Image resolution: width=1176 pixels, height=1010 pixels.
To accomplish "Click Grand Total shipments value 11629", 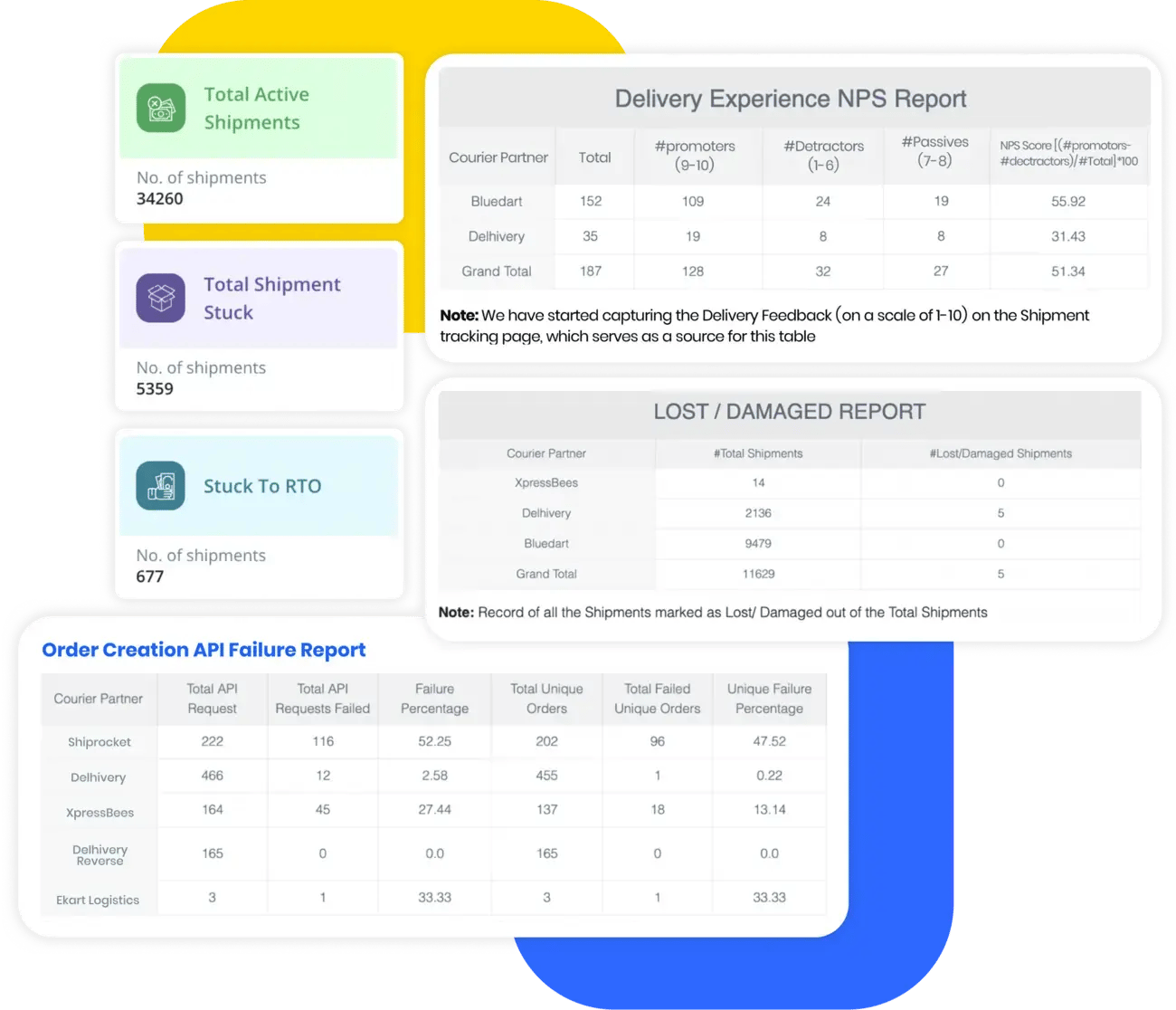I will point(758,574).
